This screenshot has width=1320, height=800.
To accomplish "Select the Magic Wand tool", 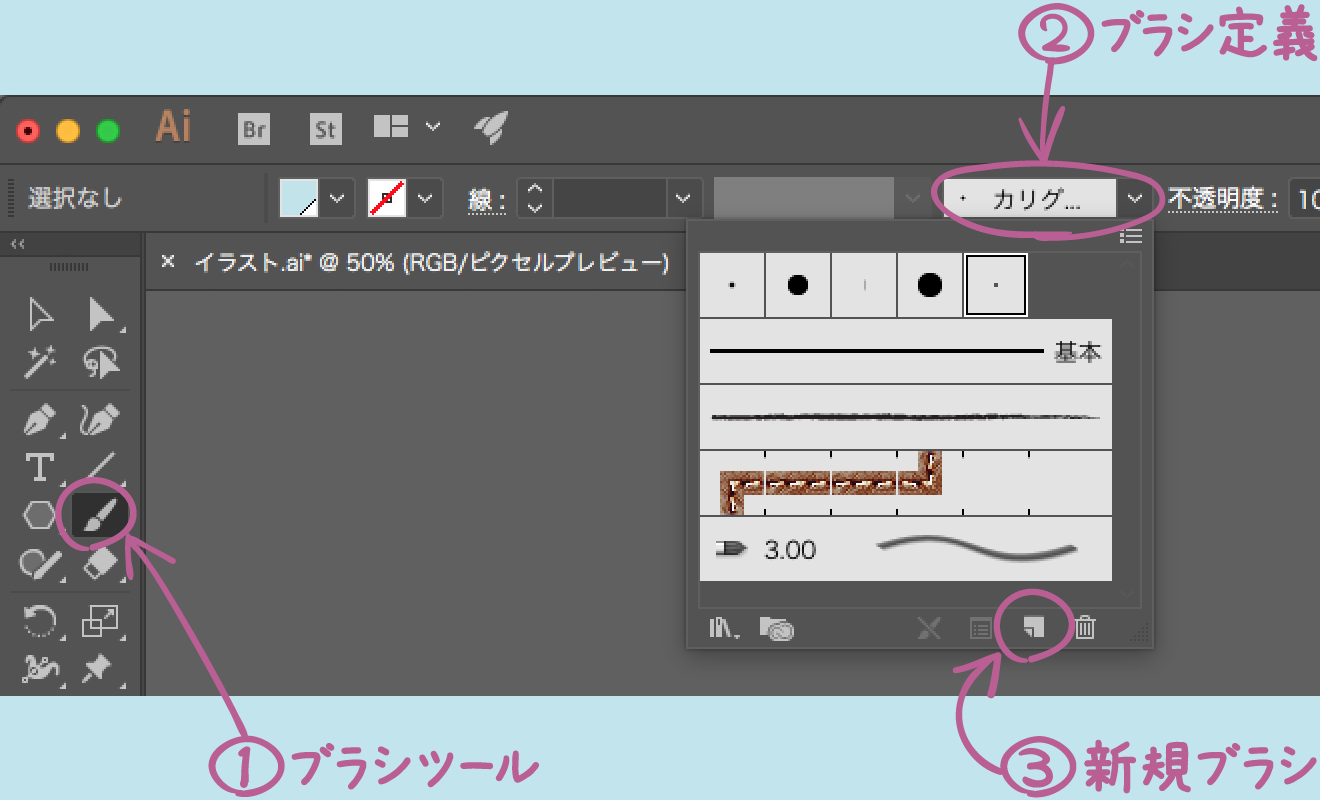I will [40, 363].
